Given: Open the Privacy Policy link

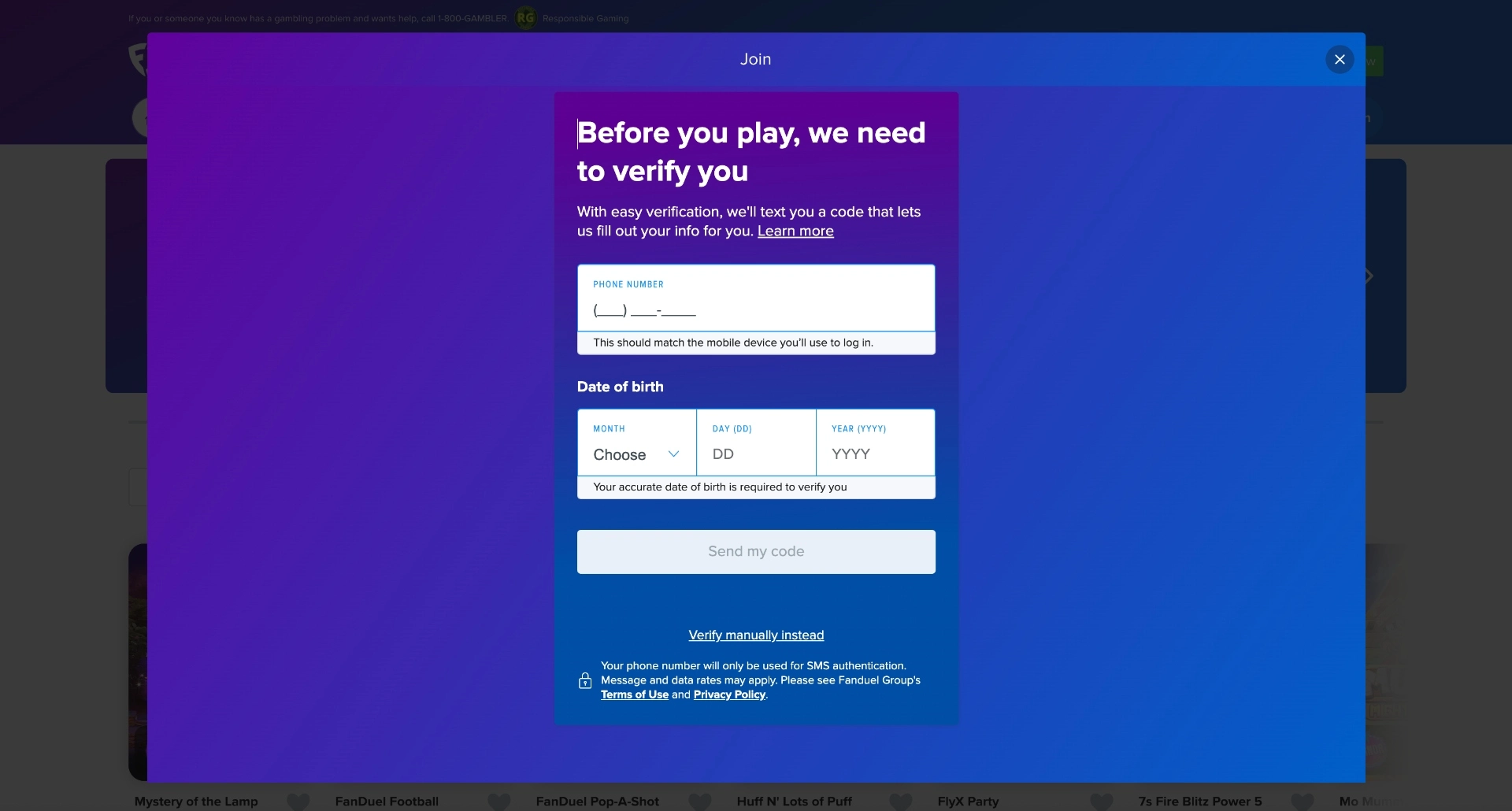Looking at the screenshot, I should click(x=729, y=694).
